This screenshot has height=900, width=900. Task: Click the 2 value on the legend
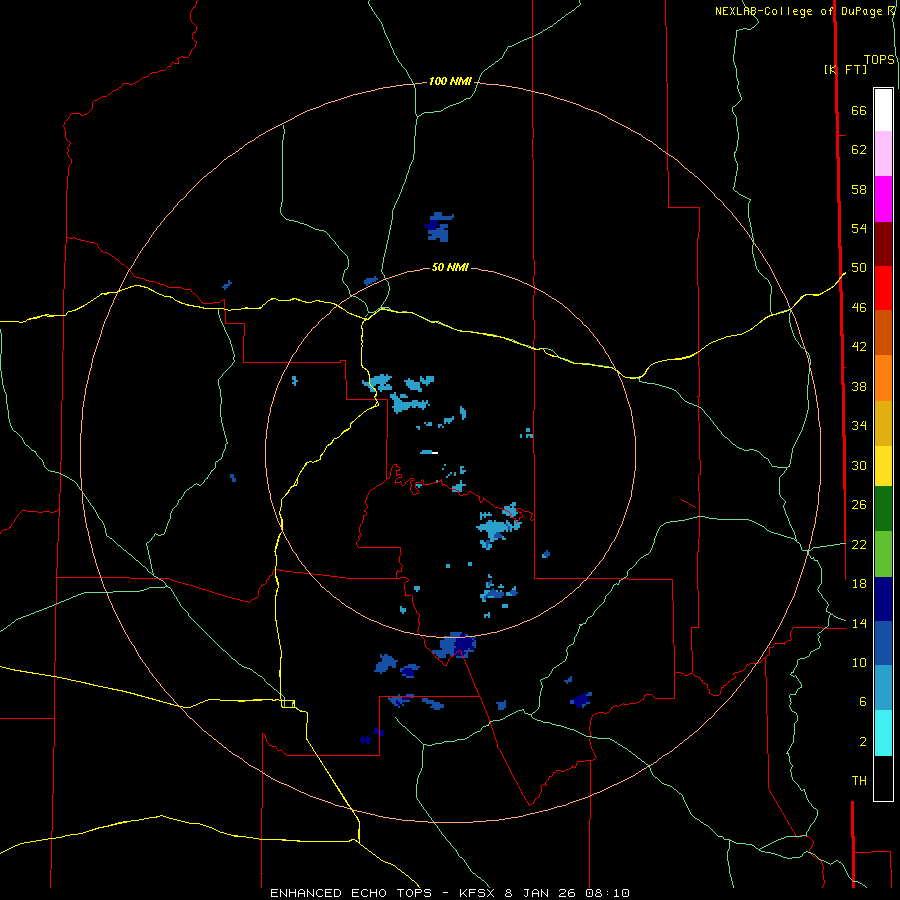click(x=863, y=741)
